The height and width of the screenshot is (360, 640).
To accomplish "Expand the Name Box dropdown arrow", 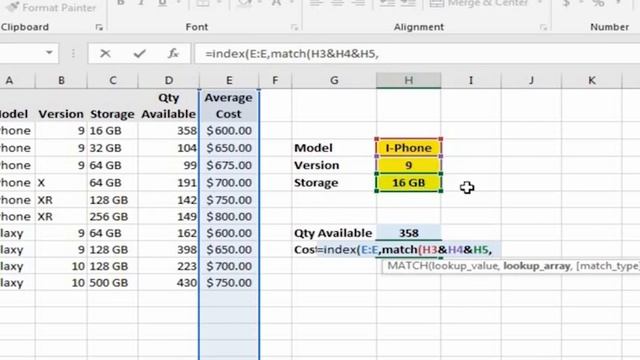I will click(x=49, y=53).
